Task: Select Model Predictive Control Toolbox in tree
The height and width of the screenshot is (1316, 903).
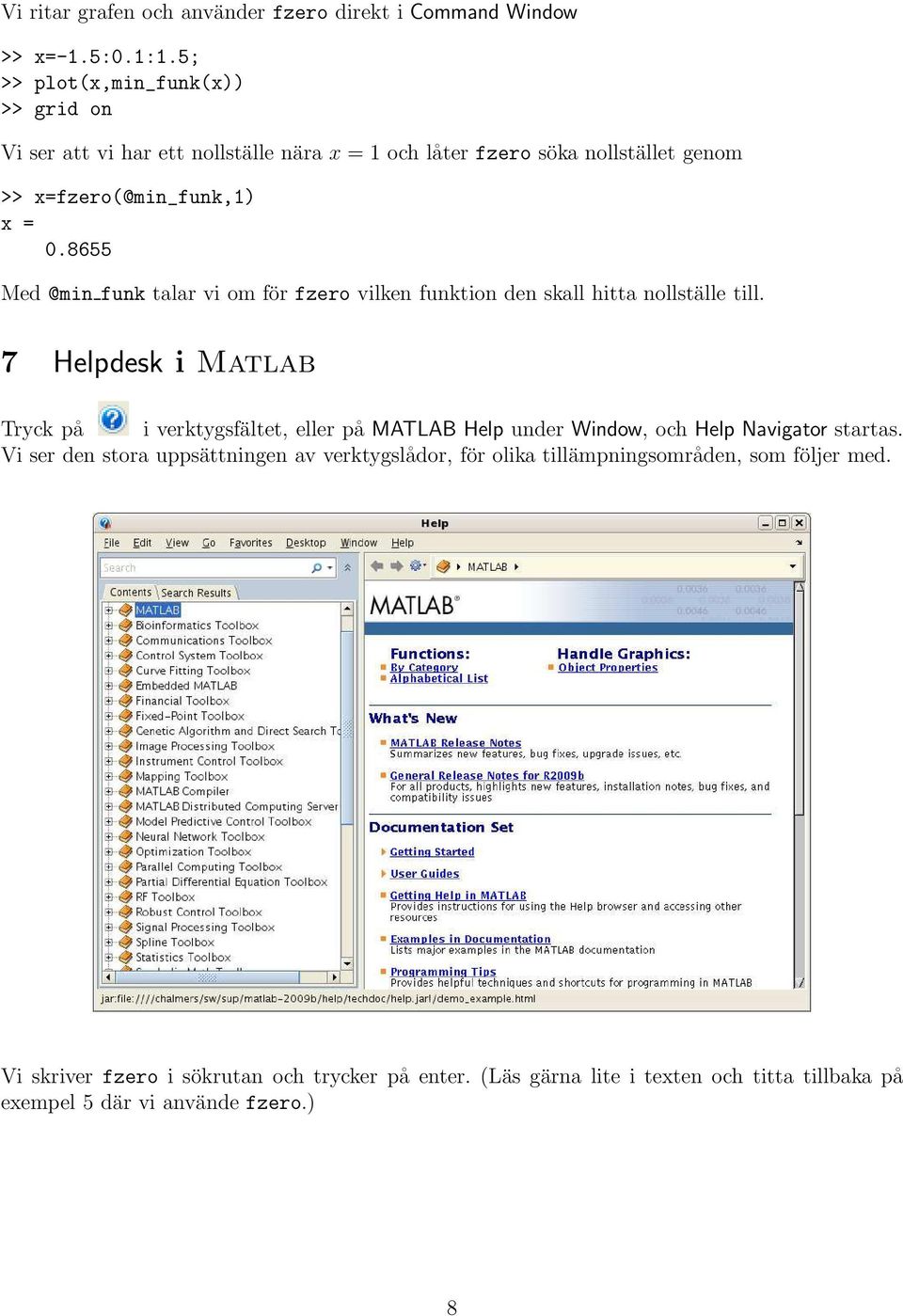Action: [x=224, y=821]
